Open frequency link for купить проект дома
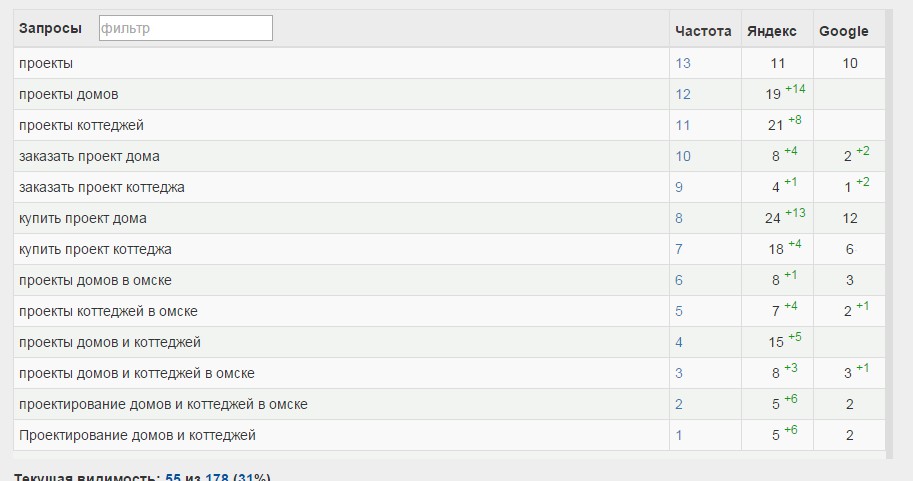The height and width of the screenshot is (481, 913). coord(680,218)
